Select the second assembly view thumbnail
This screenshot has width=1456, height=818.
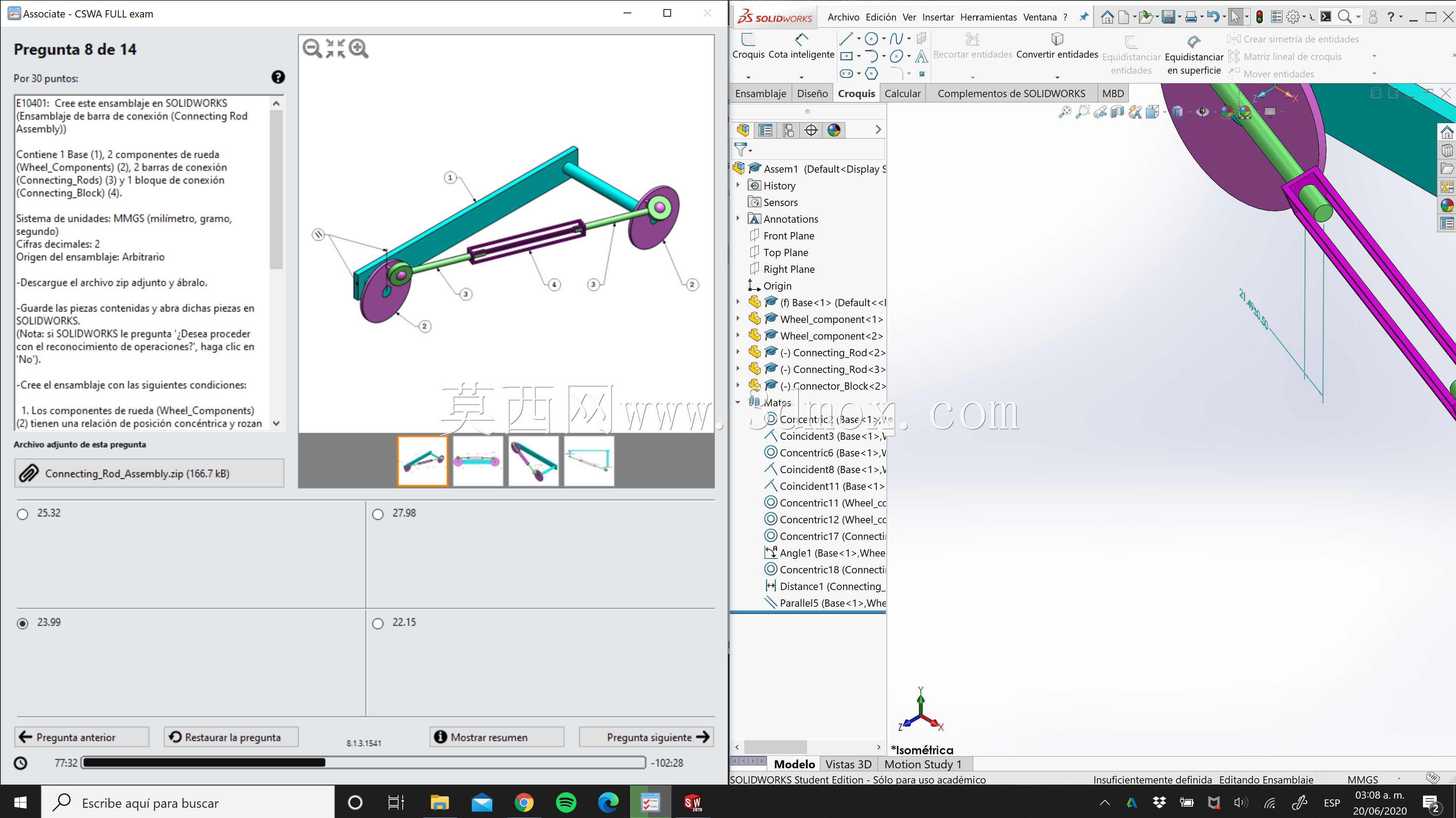[x=477, y=461]
